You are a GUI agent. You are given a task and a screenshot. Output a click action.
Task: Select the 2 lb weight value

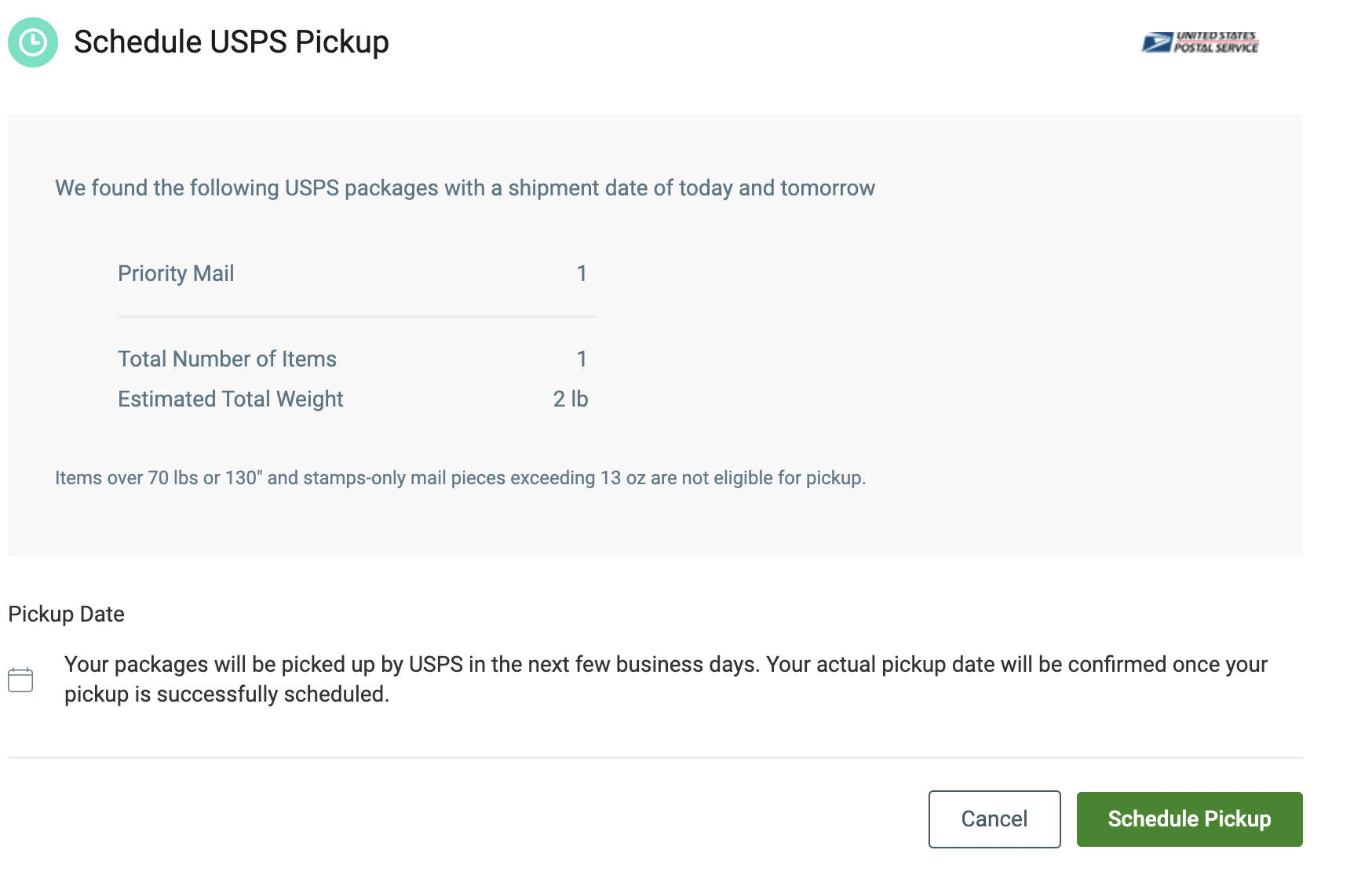[x=571, y=399]
